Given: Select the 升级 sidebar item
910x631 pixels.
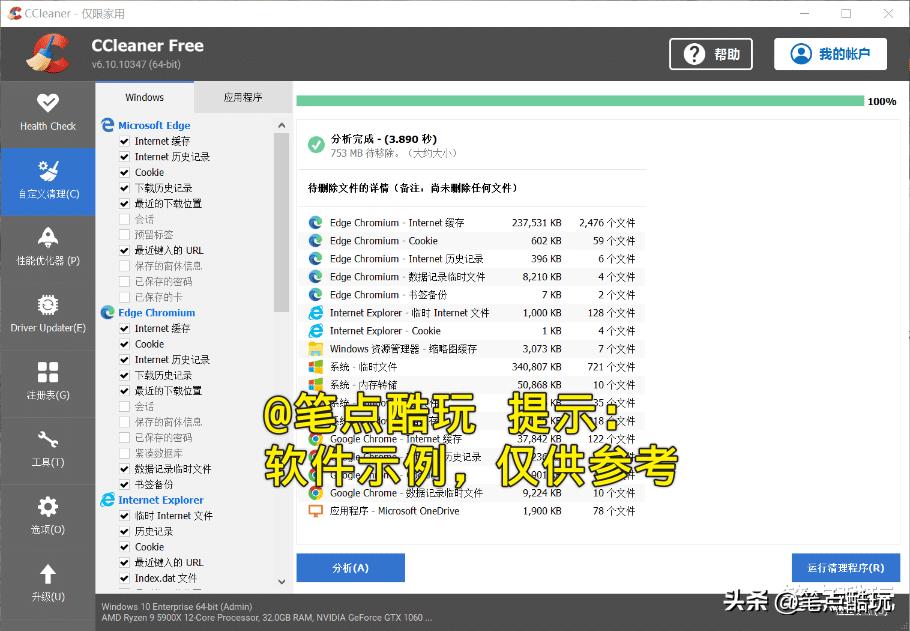Looking at the screenshot, I should click(47, 582).
